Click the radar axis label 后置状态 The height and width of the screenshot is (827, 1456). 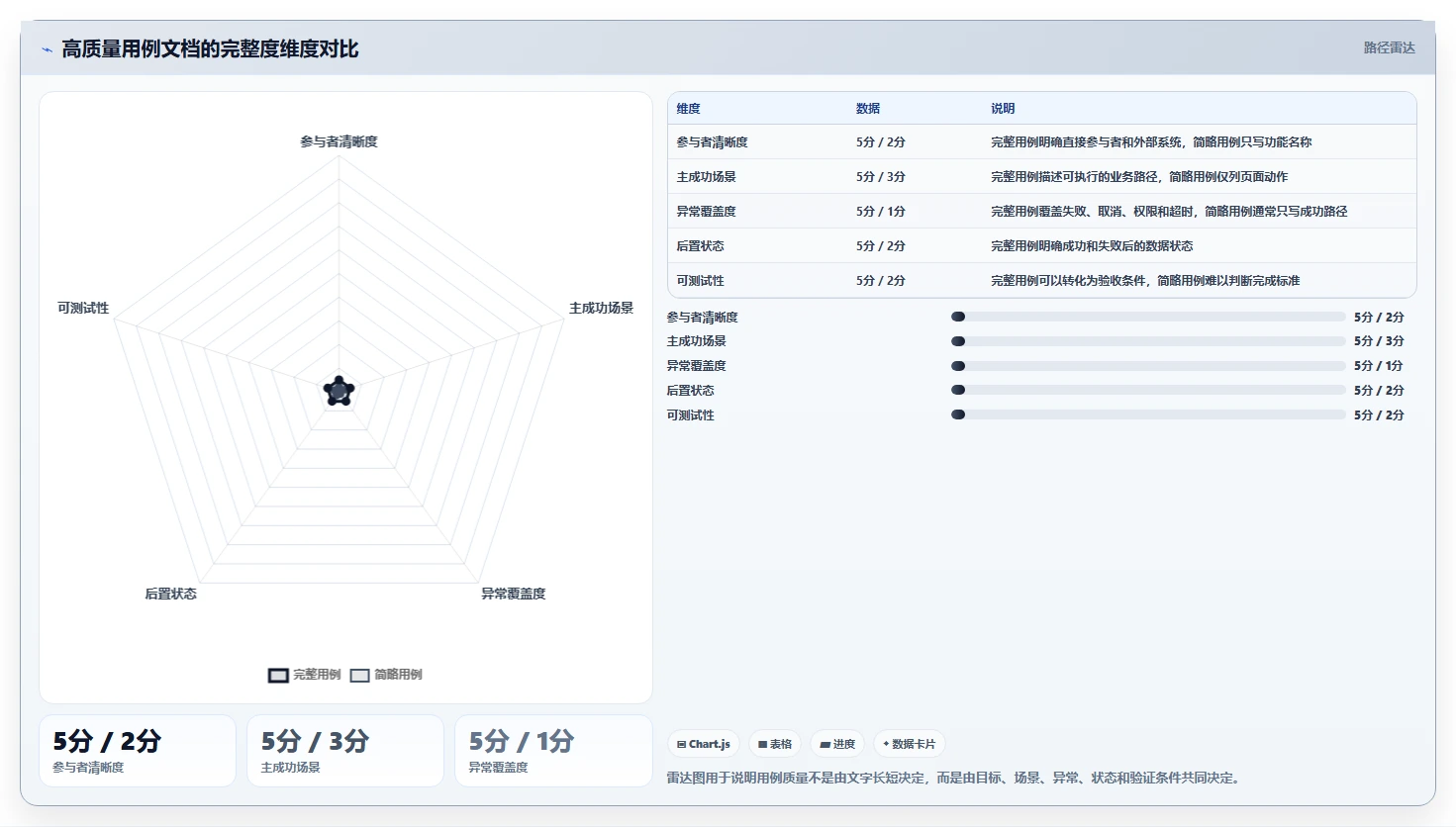170,594
